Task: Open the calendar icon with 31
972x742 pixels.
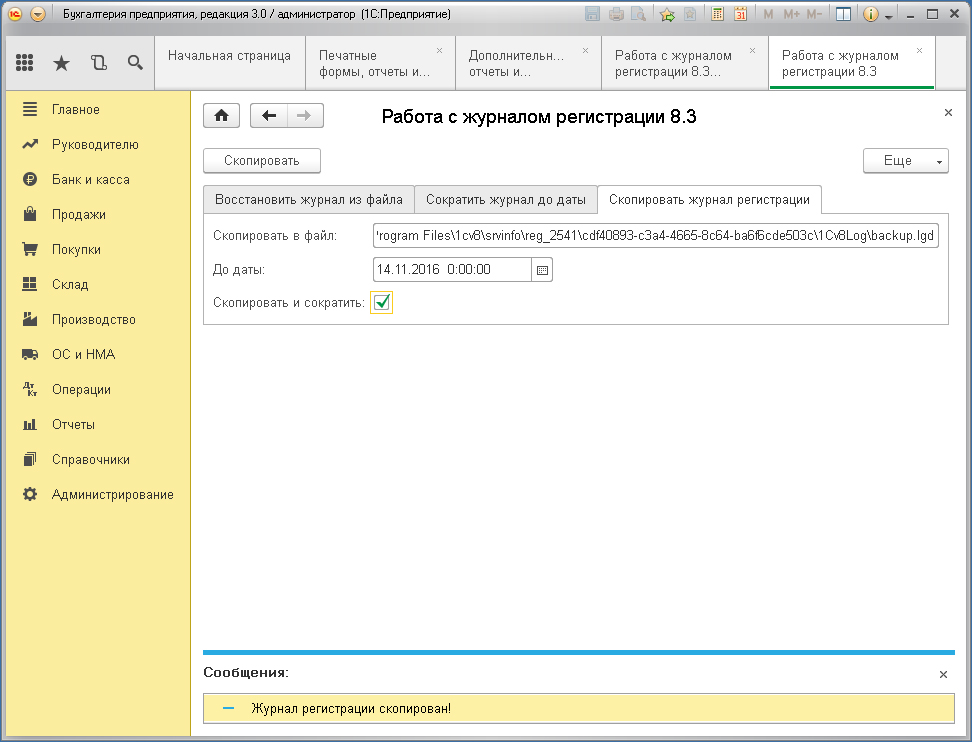Action: [740, 14]
